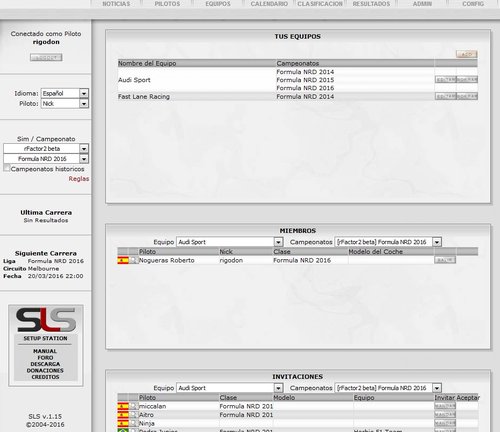
Task: Open the Idioma language dropdown
Action: [x=65, y=93]
